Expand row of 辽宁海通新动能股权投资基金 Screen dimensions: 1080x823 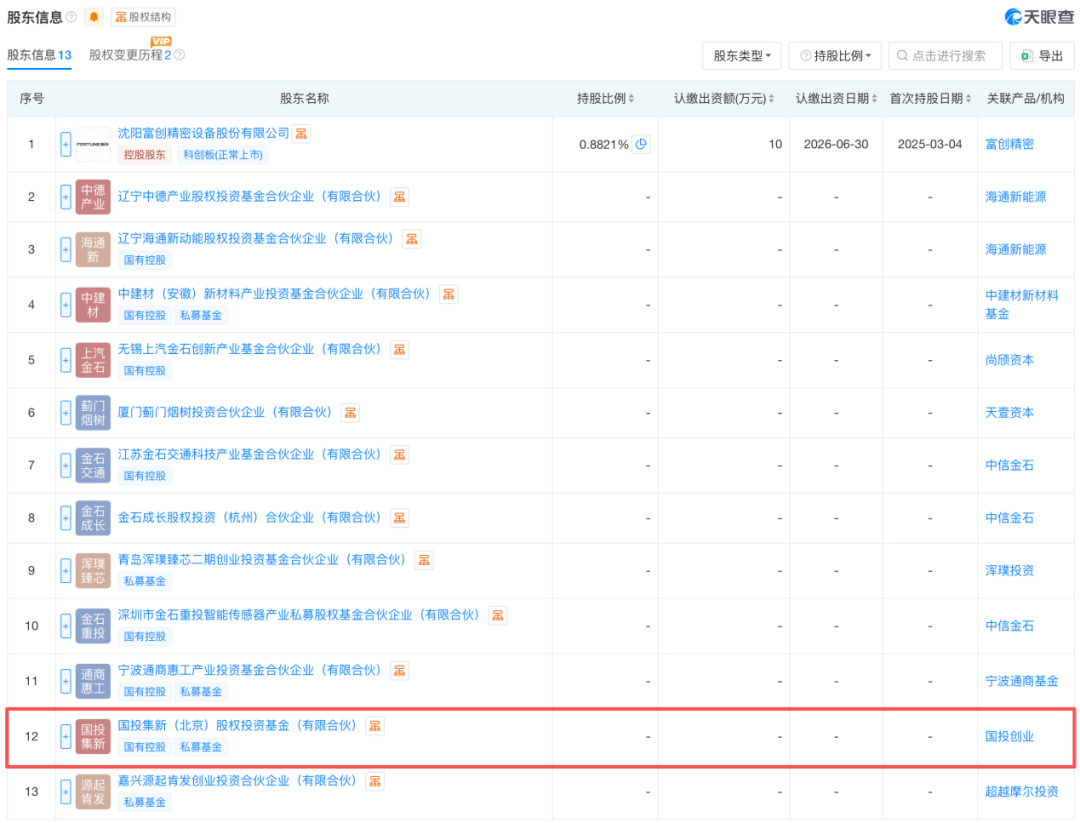[65, 249]
